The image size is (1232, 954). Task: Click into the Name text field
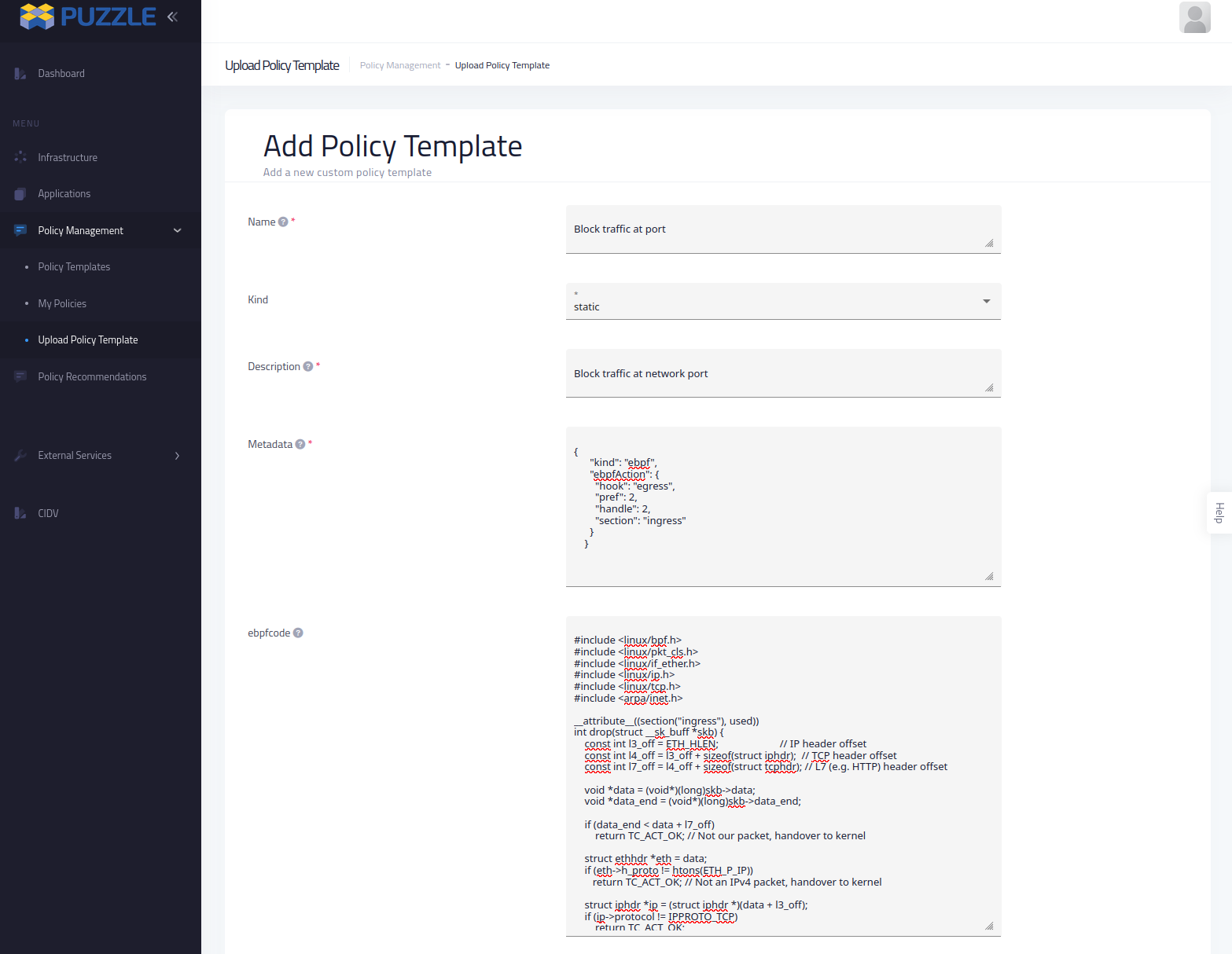pos(783,229)
